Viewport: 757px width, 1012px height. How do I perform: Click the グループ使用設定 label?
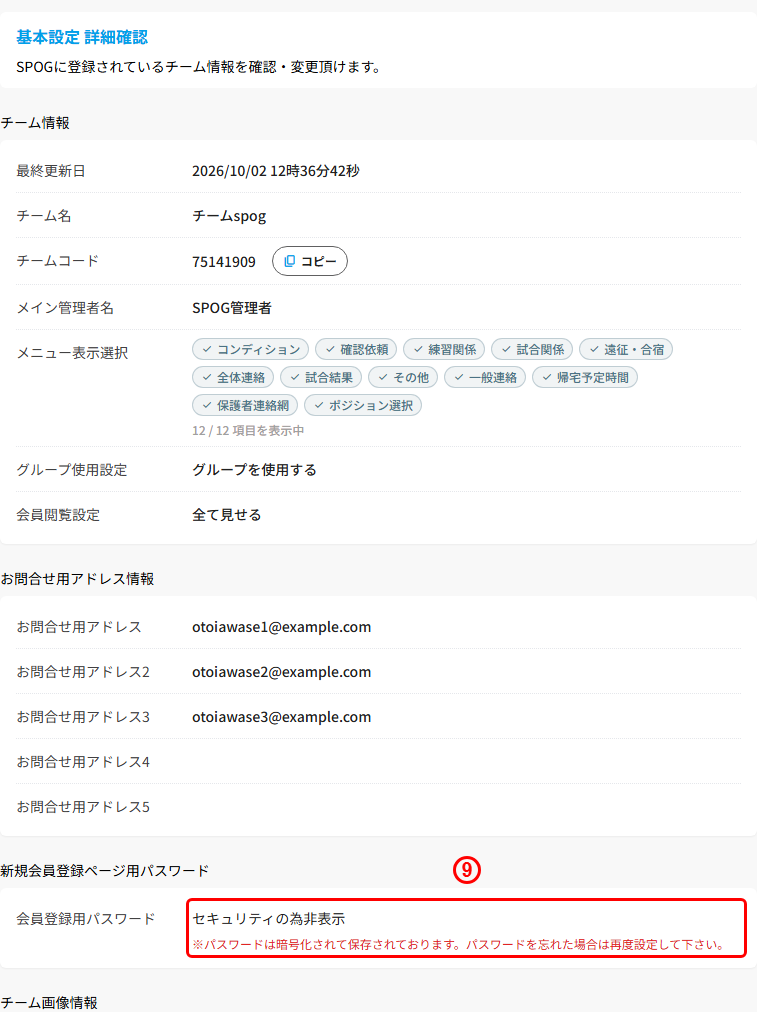tap(72, 470)
